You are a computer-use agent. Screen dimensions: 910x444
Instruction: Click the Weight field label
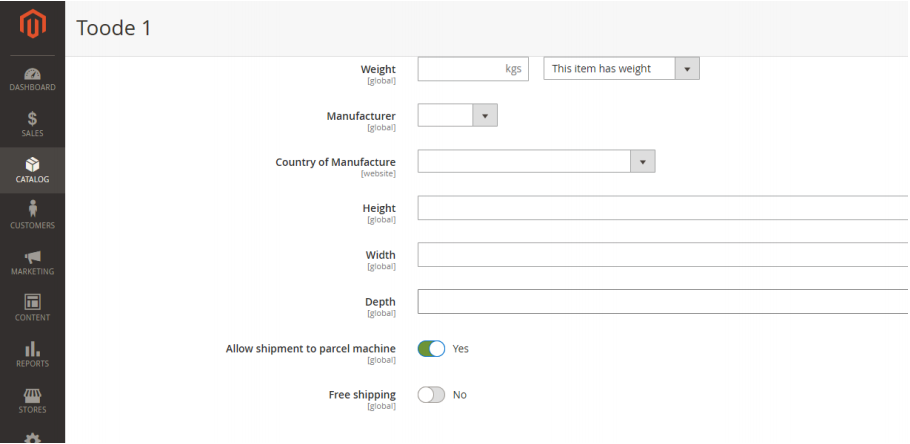pos(378,69)
